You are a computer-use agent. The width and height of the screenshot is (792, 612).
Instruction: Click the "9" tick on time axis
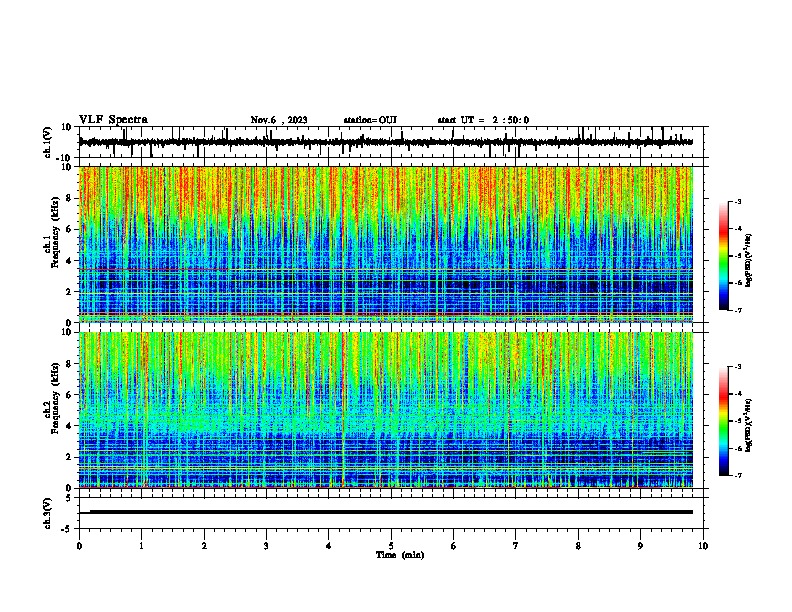pyautogui.click(x=640, y=546)
